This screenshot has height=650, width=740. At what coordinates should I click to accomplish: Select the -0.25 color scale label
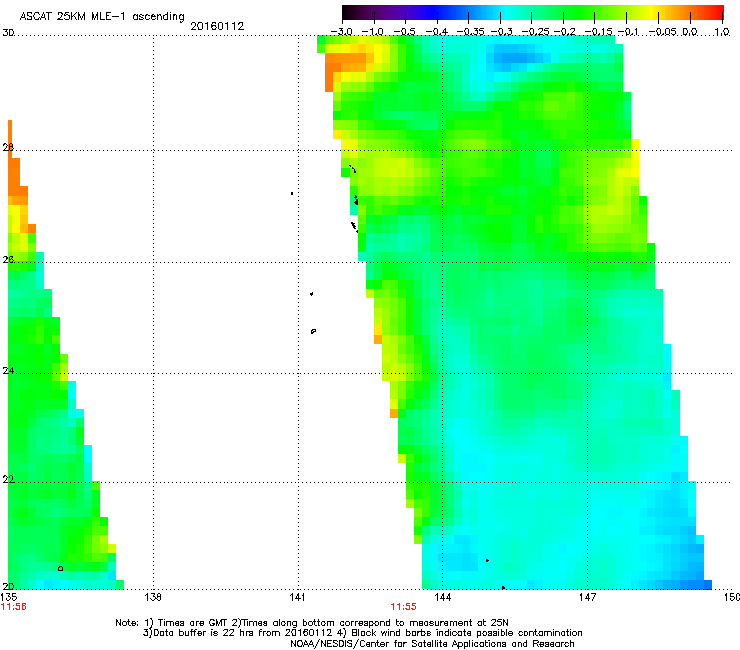pos(535,32)
